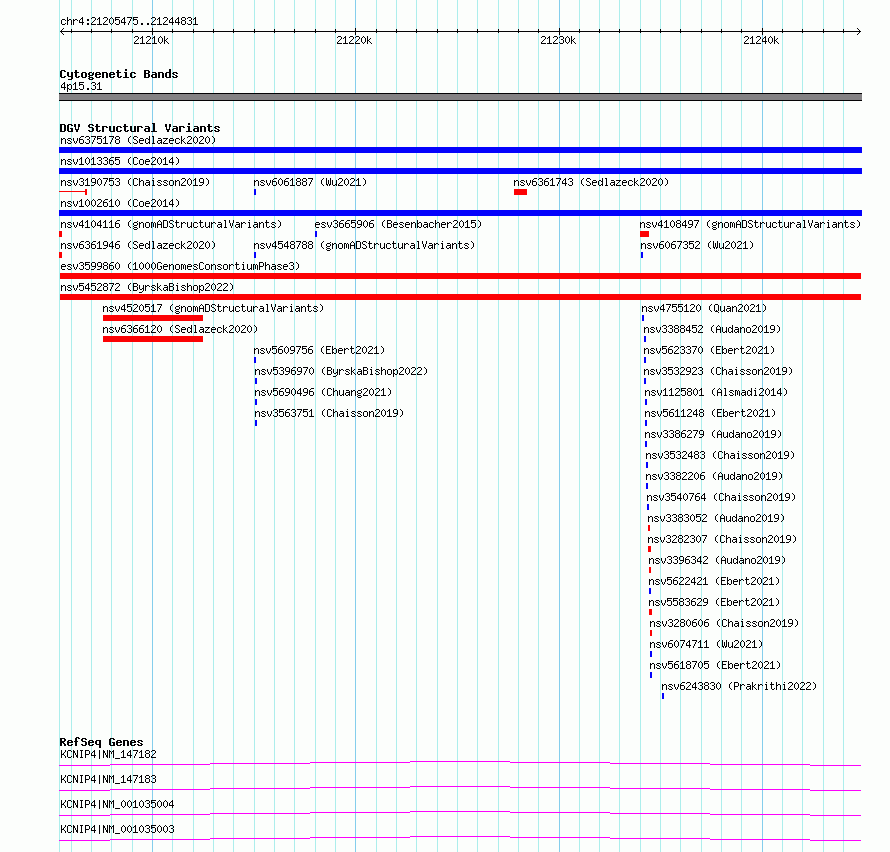Open nsv6074711 (Wu2021) label
Image resolution: width=890 pixels, height=852 pixels.
pyautogui.click(x=706, y=644)
